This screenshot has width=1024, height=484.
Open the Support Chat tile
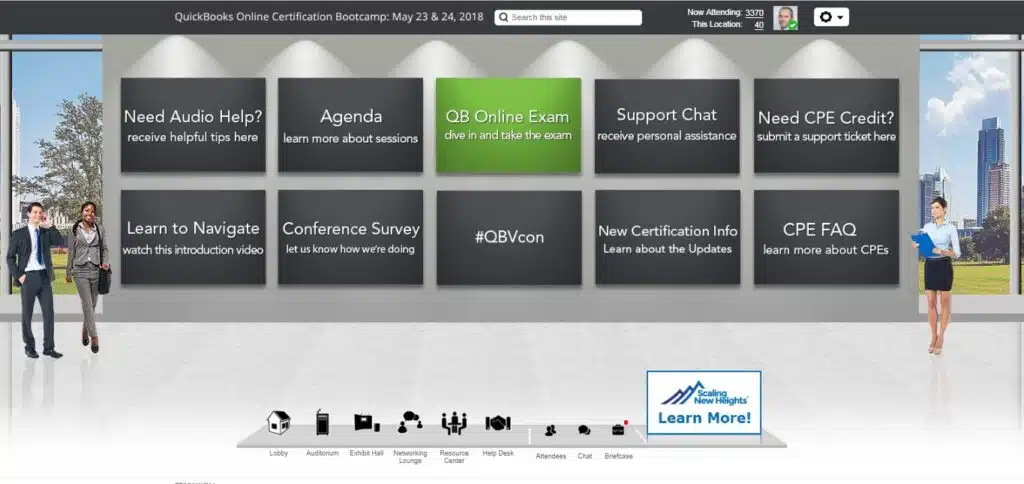(667, 126)
